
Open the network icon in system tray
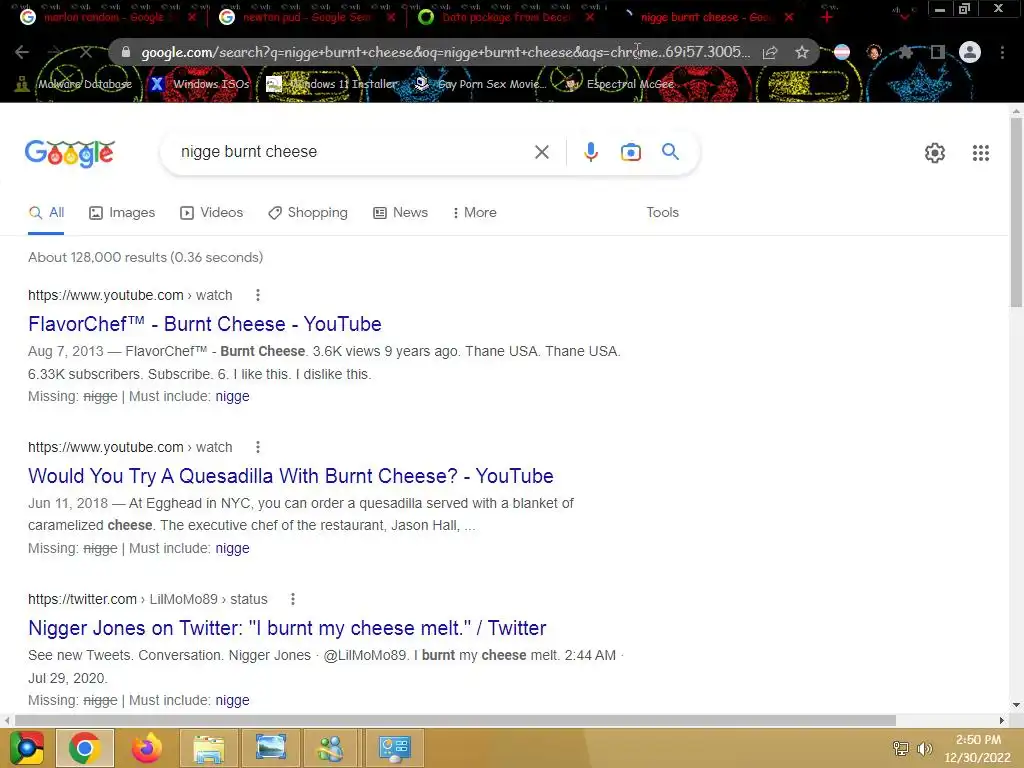point(901,748)
